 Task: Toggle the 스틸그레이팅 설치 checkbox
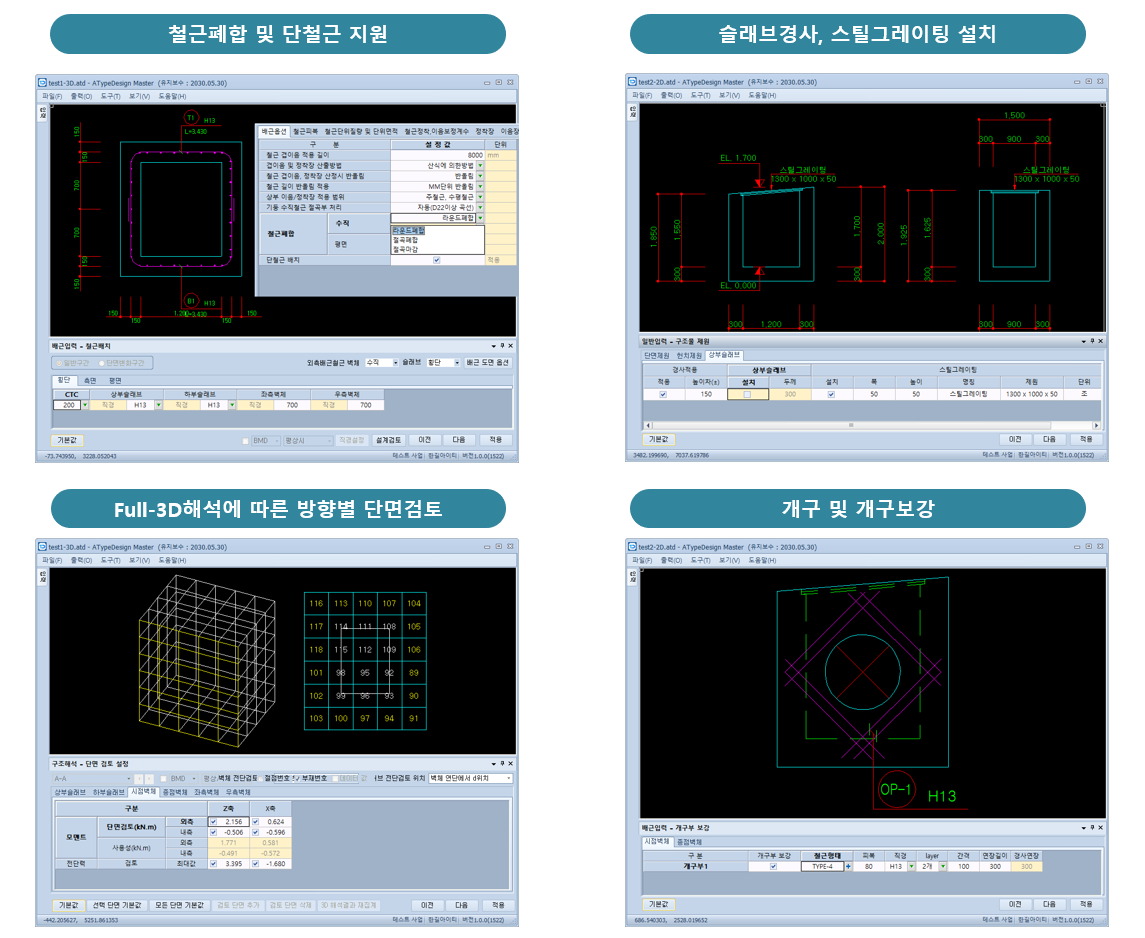tap(831, 394)
